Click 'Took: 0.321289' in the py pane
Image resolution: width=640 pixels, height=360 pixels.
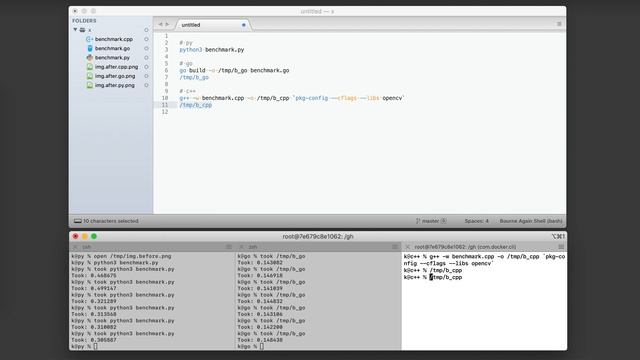(93, 301)
